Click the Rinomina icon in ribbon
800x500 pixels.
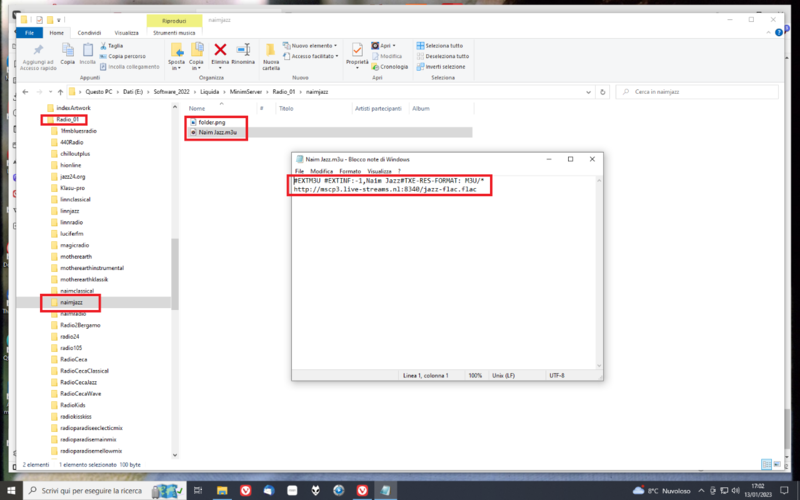243,53
